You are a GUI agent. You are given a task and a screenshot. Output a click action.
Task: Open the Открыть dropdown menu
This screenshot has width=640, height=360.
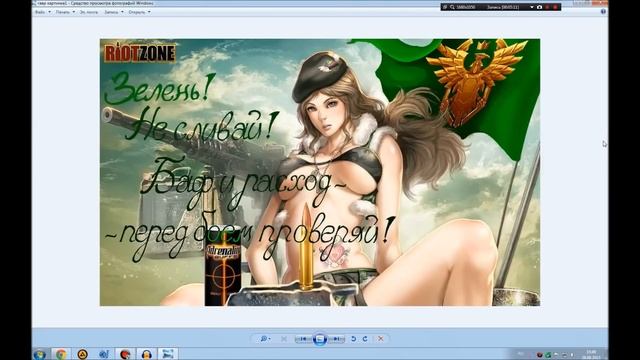coord(139,12)
